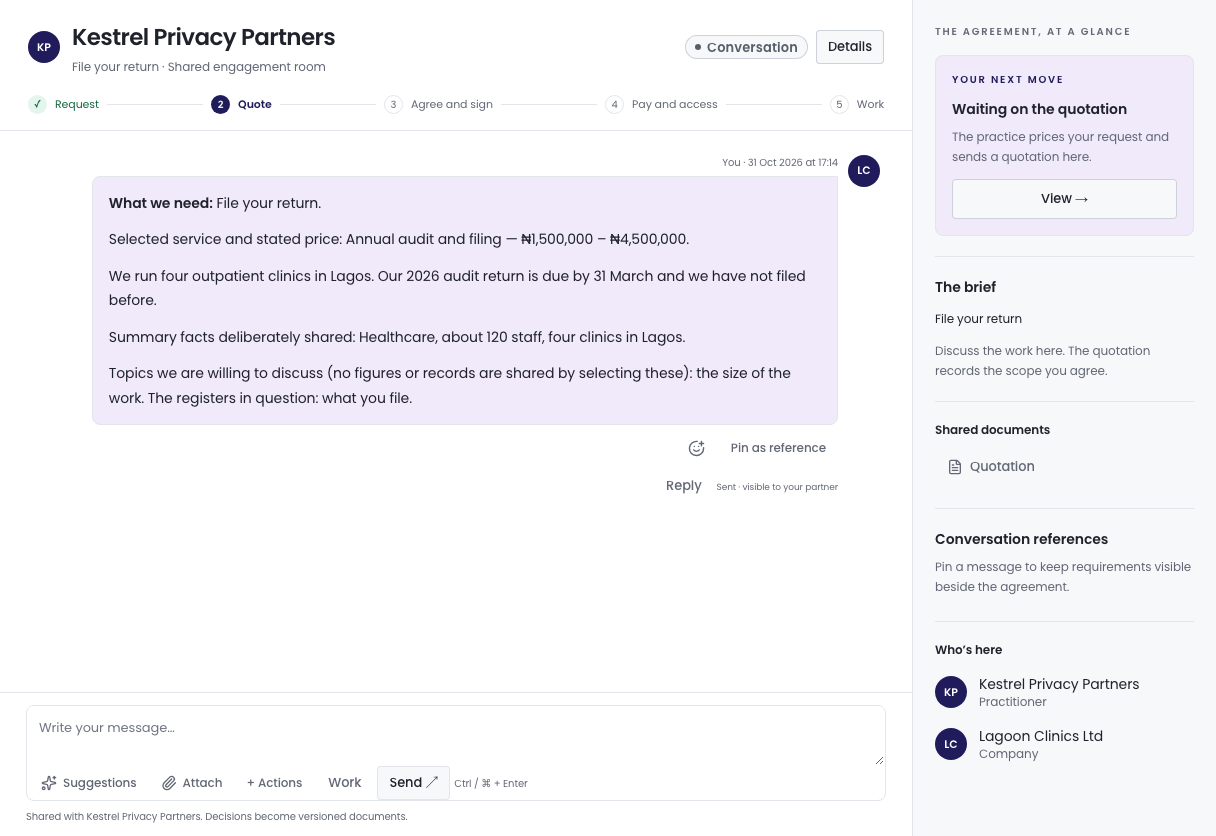Go to the Agree and sign step
Screen dimensions: 1216x836
click(452, 104)
